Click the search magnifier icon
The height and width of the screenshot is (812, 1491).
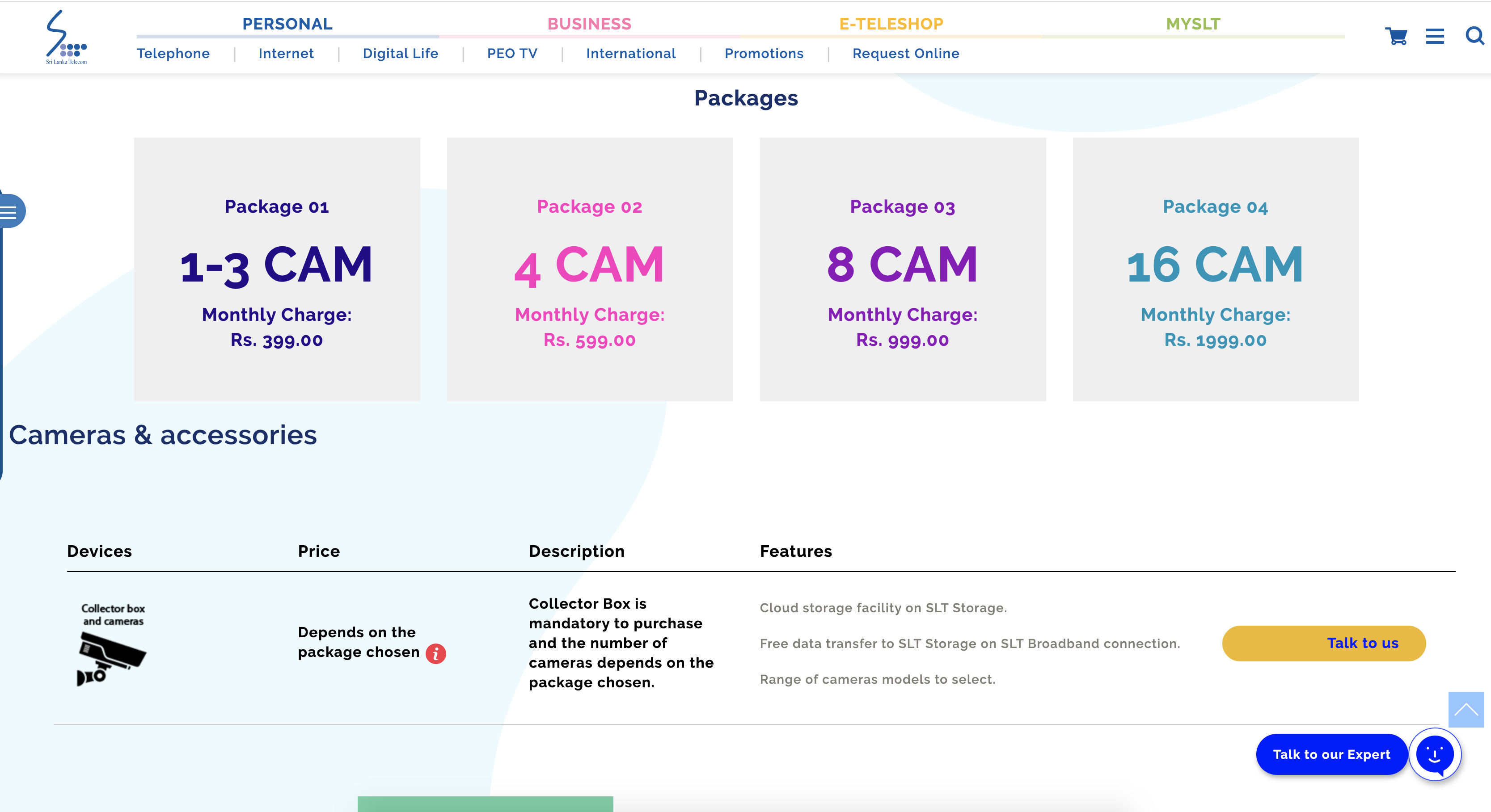(x=1475, y=36)
